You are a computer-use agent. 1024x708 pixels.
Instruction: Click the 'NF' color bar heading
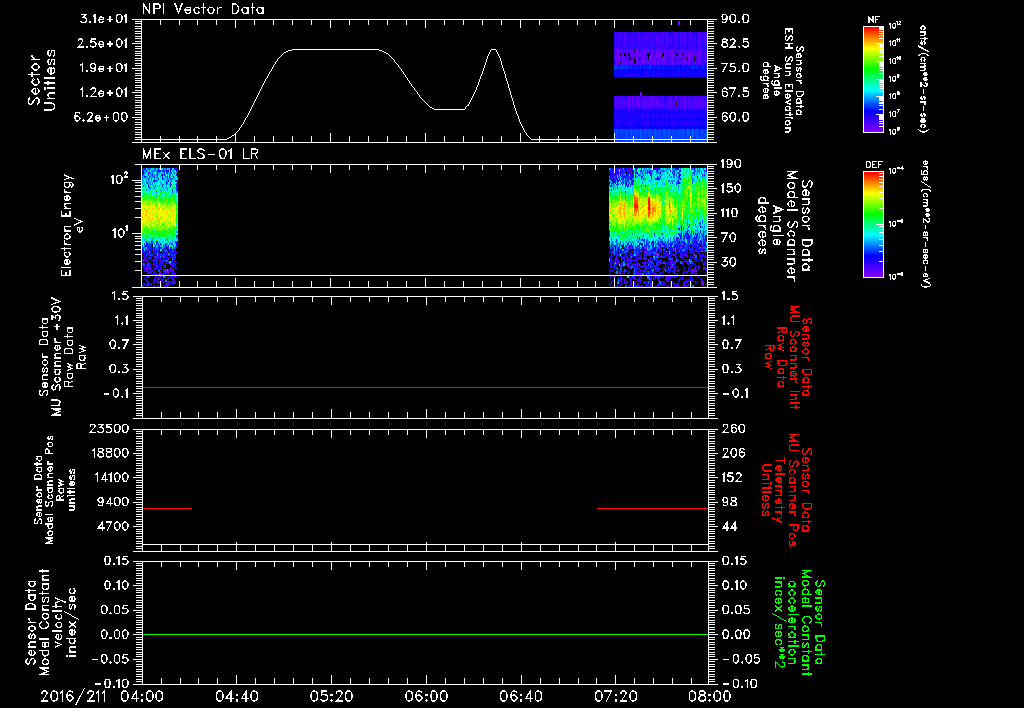click(873, 20)
